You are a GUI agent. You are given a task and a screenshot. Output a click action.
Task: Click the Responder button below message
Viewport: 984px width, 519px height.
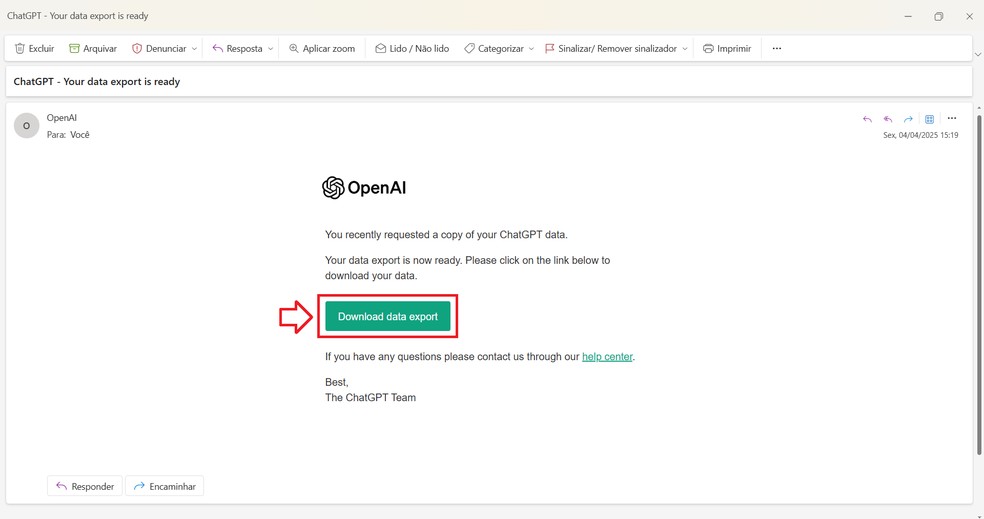point(85,486)
